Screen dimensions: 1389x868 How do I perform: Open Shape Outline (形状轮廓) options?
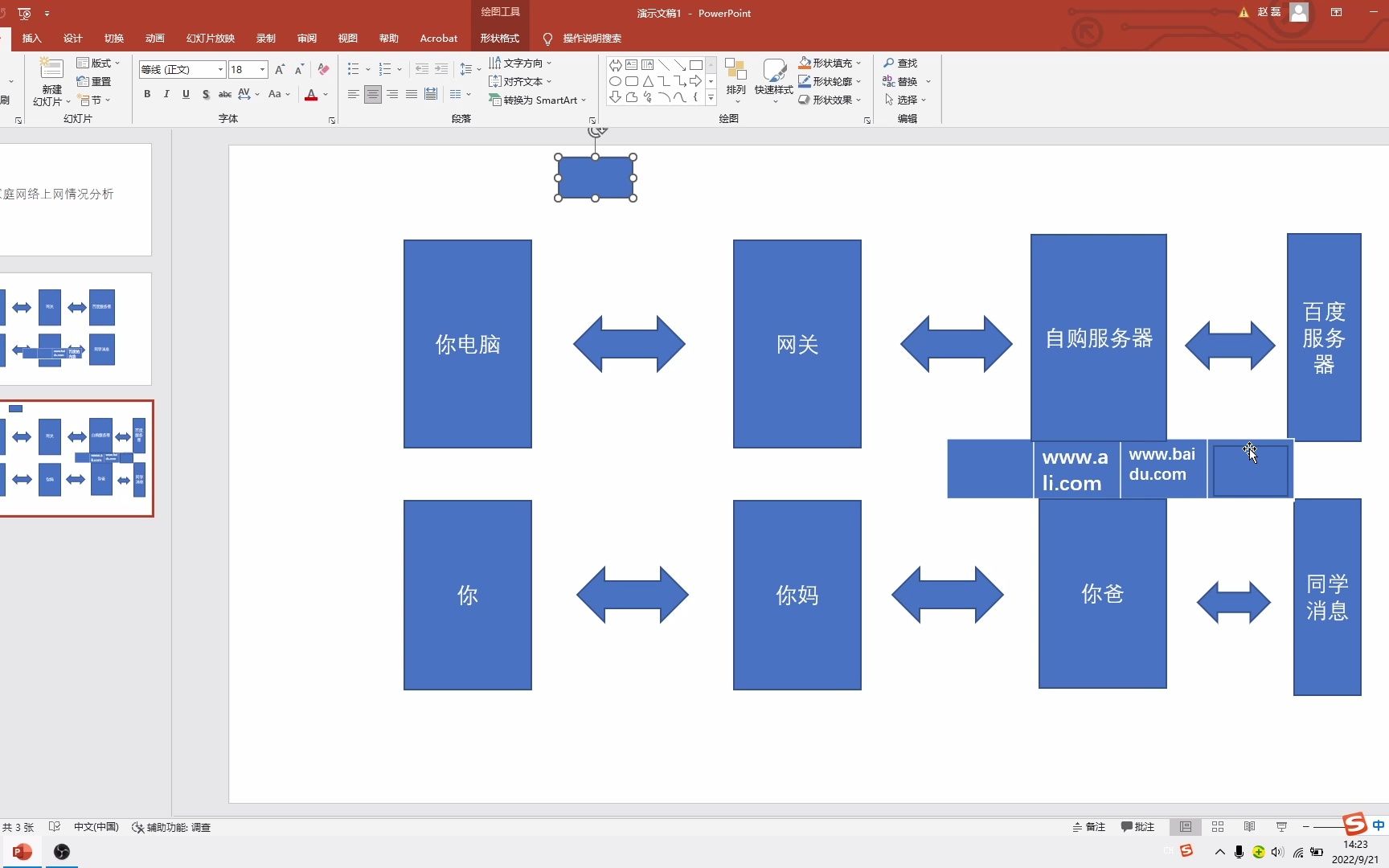830,81
